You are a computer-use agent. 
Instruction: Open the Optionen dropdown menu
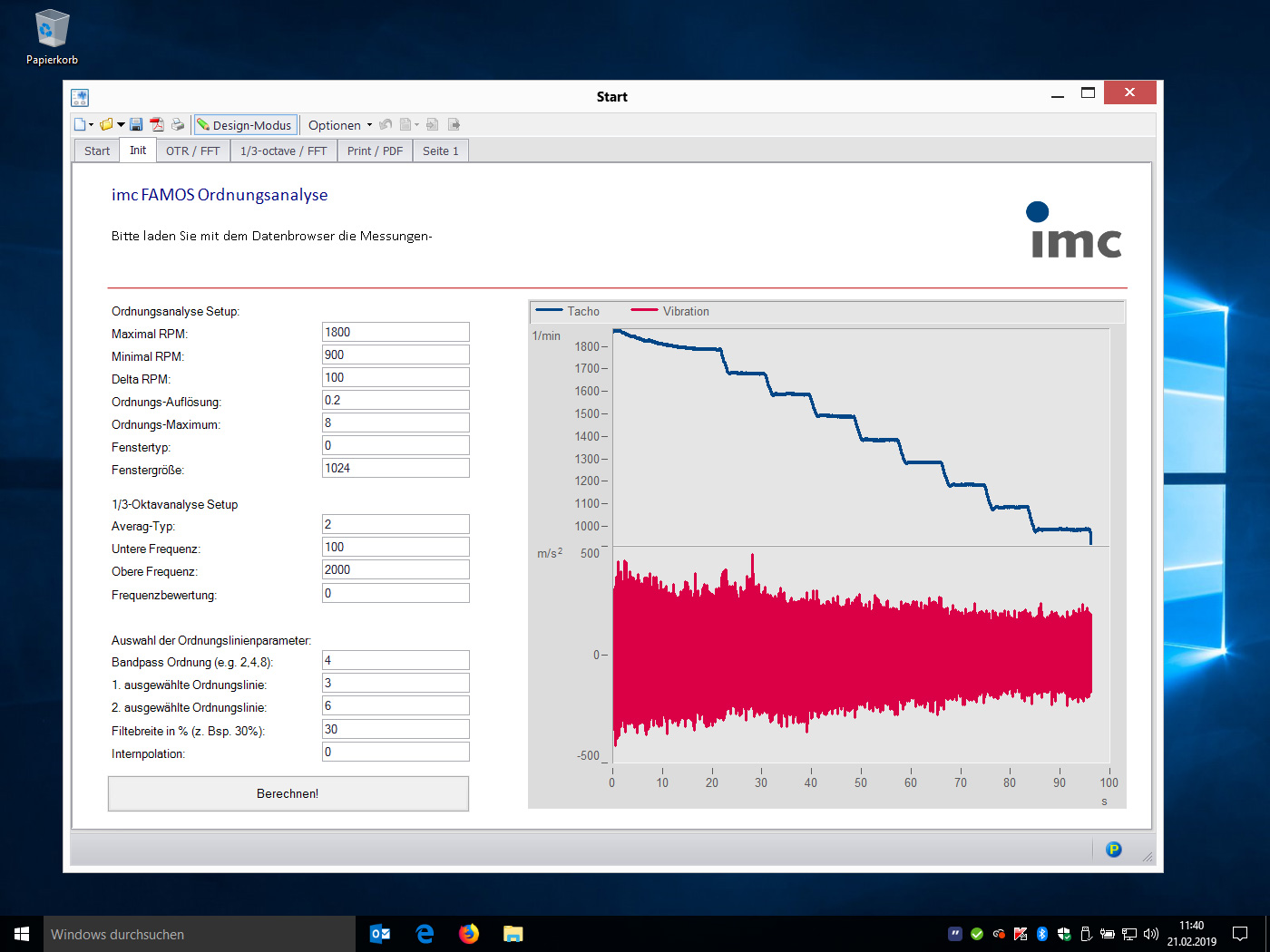337,124
